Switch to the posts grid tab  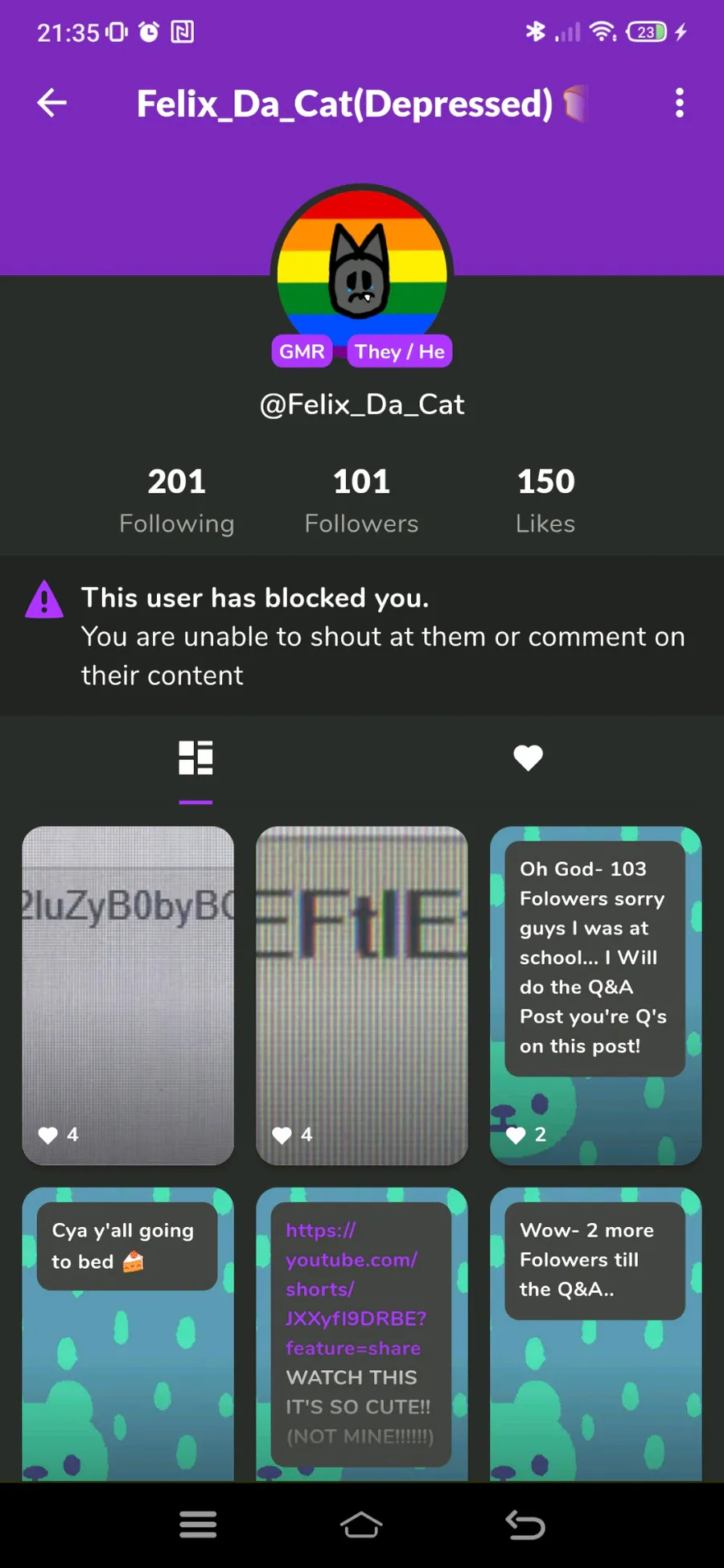click(195, 757)
